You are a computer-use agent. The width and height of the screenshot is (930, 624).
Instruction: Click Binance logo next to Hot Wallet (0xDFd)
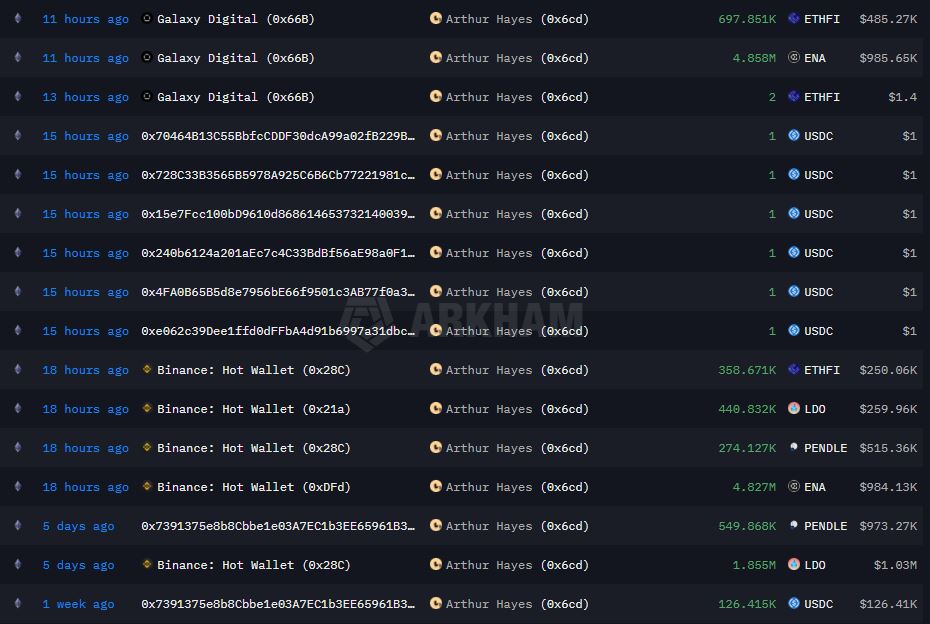click(148, 487)
